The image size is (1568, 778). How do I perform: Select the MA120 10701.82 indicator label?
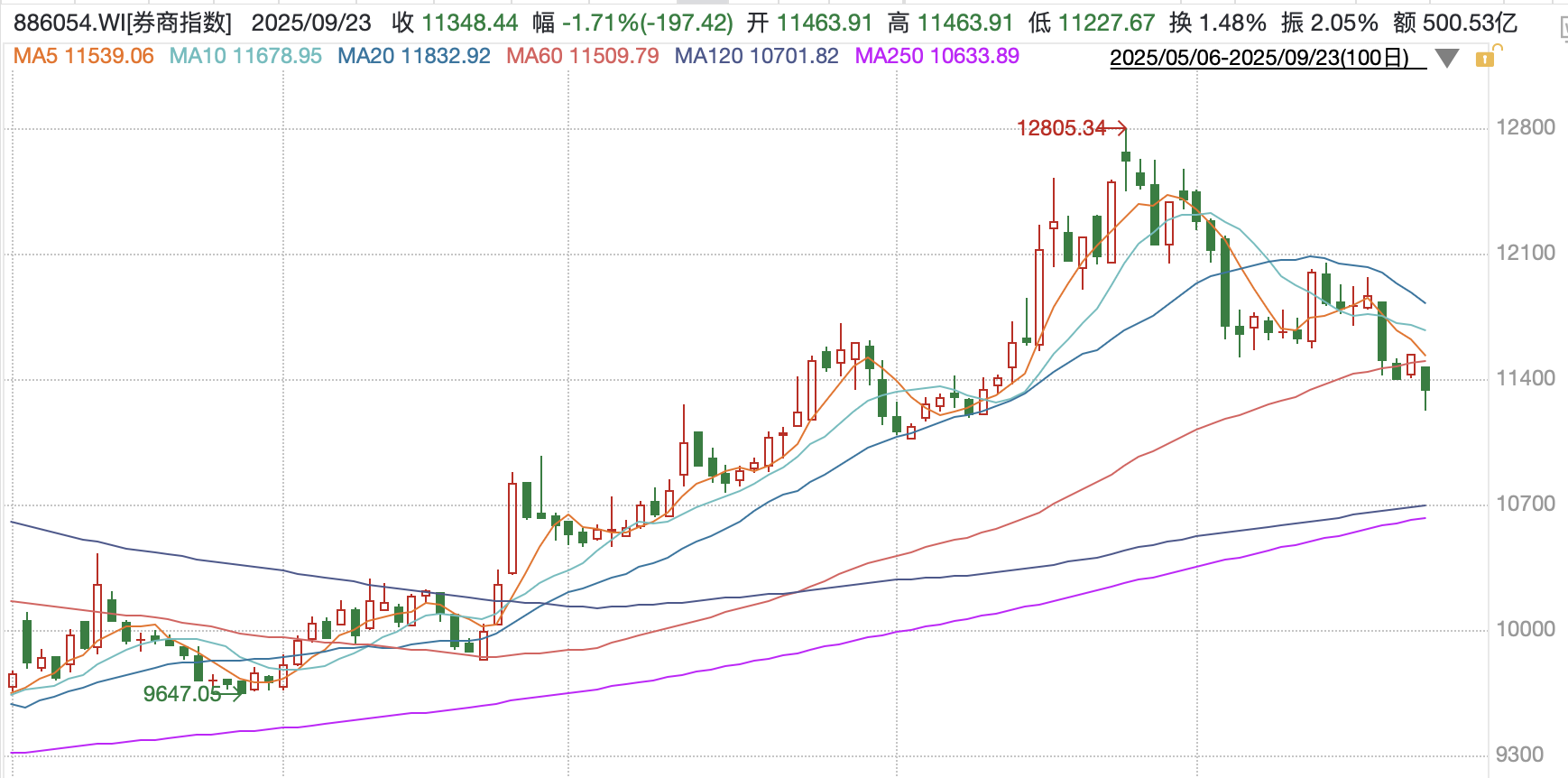pyautogui.click(x=757, y=56)
